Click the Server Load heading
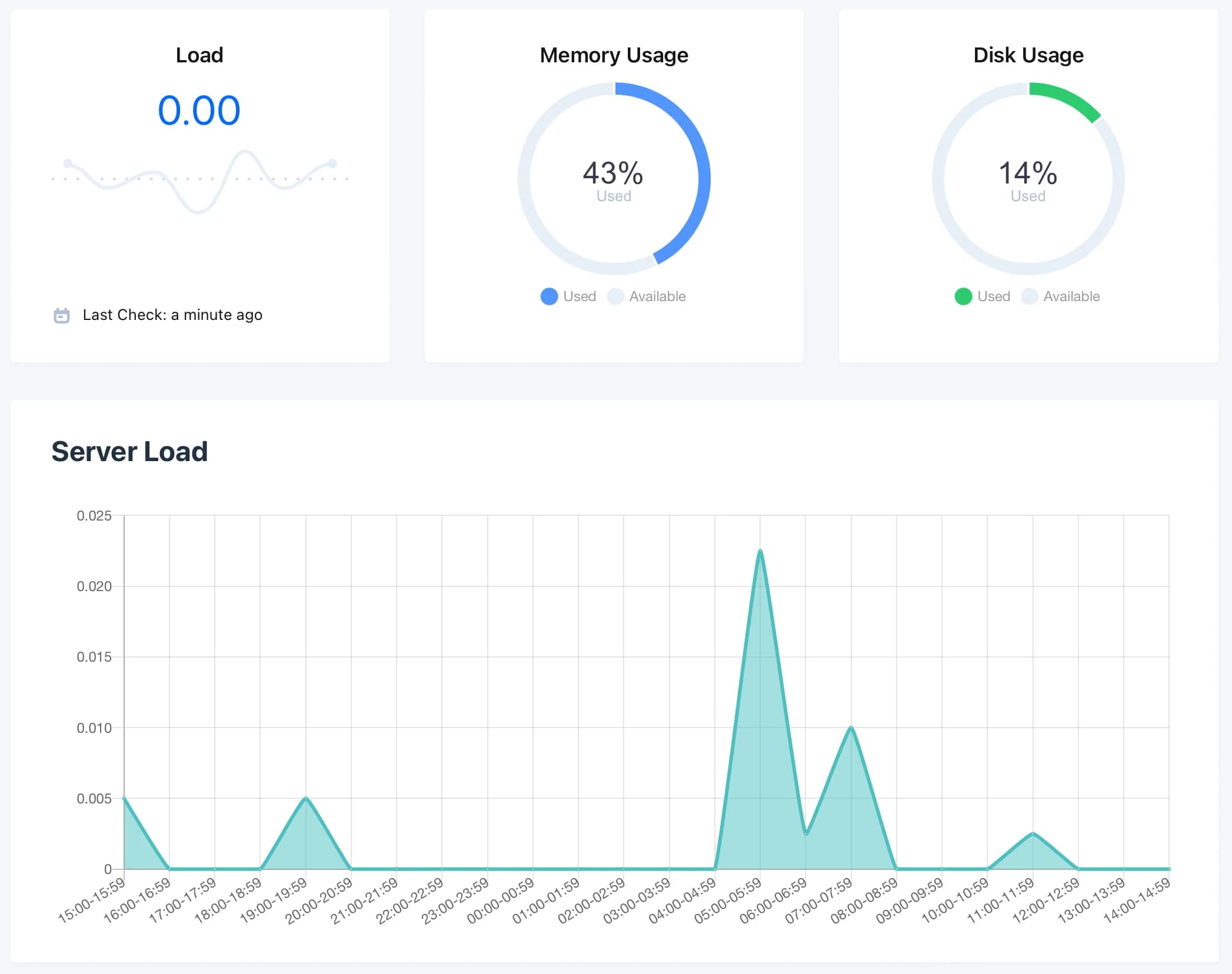This screenshot has height=974, width=1232. point(129,452)
